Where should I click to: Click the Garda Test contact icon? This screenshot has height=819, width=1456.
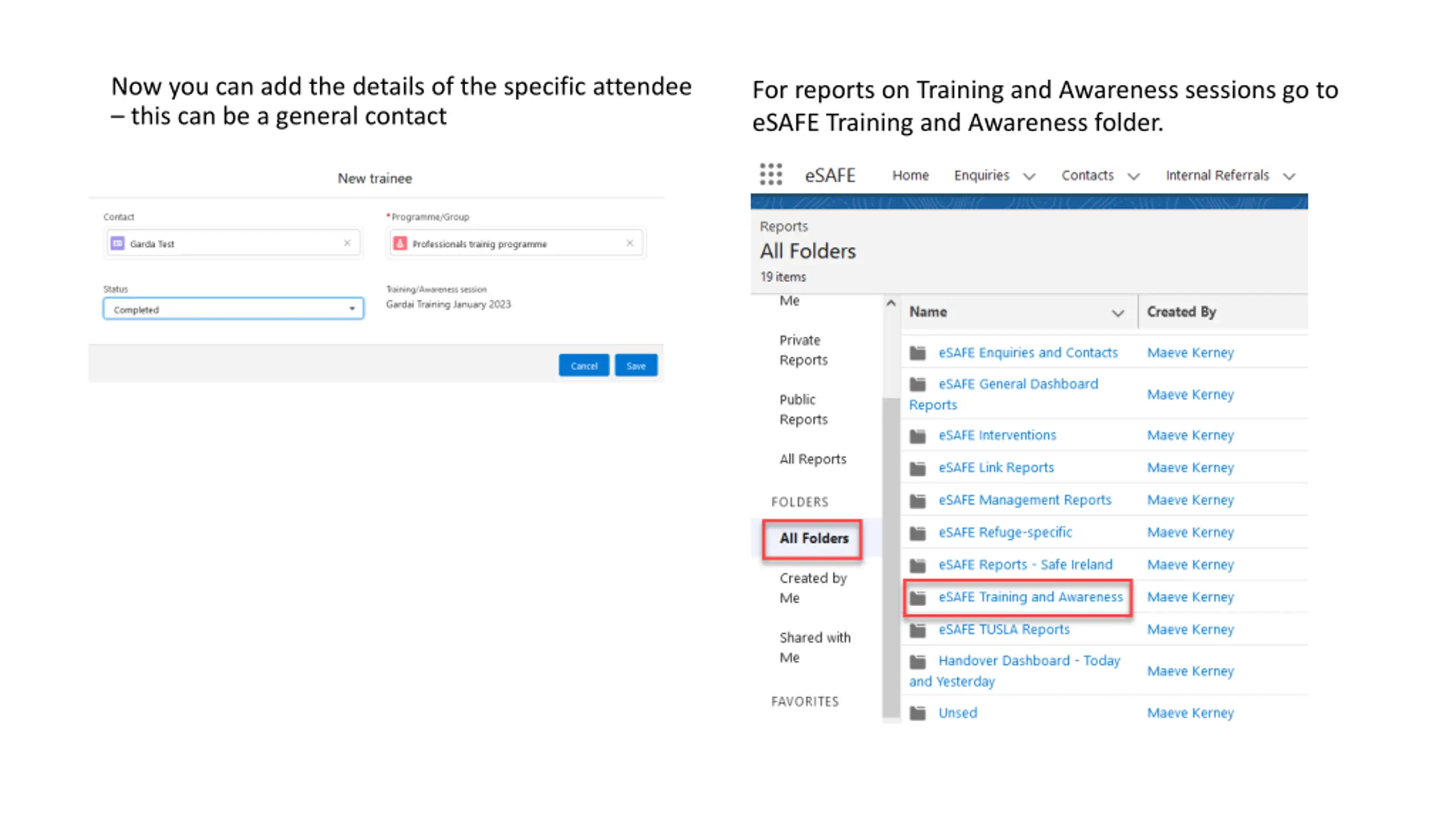coord(117,243)
